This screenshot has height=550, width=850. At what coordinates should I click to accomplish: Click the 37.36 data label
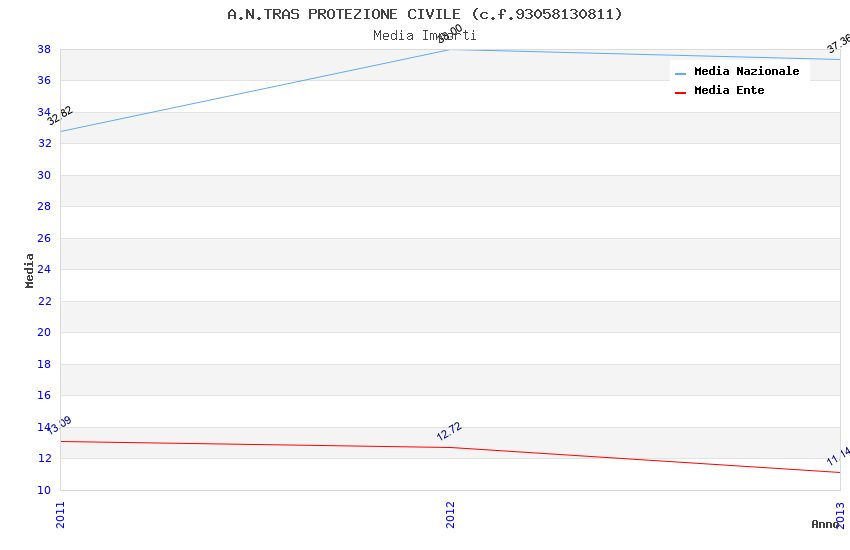839,44
